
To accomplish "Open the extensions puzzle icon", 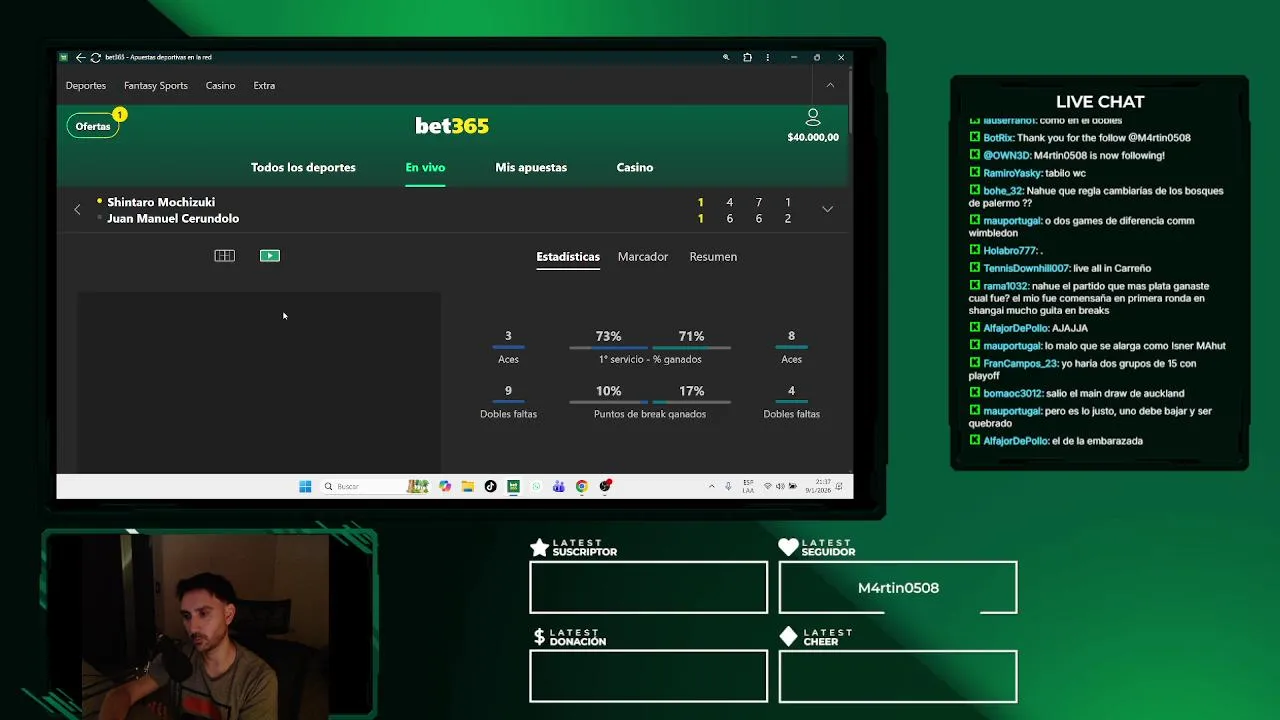I will click(747, 57).
